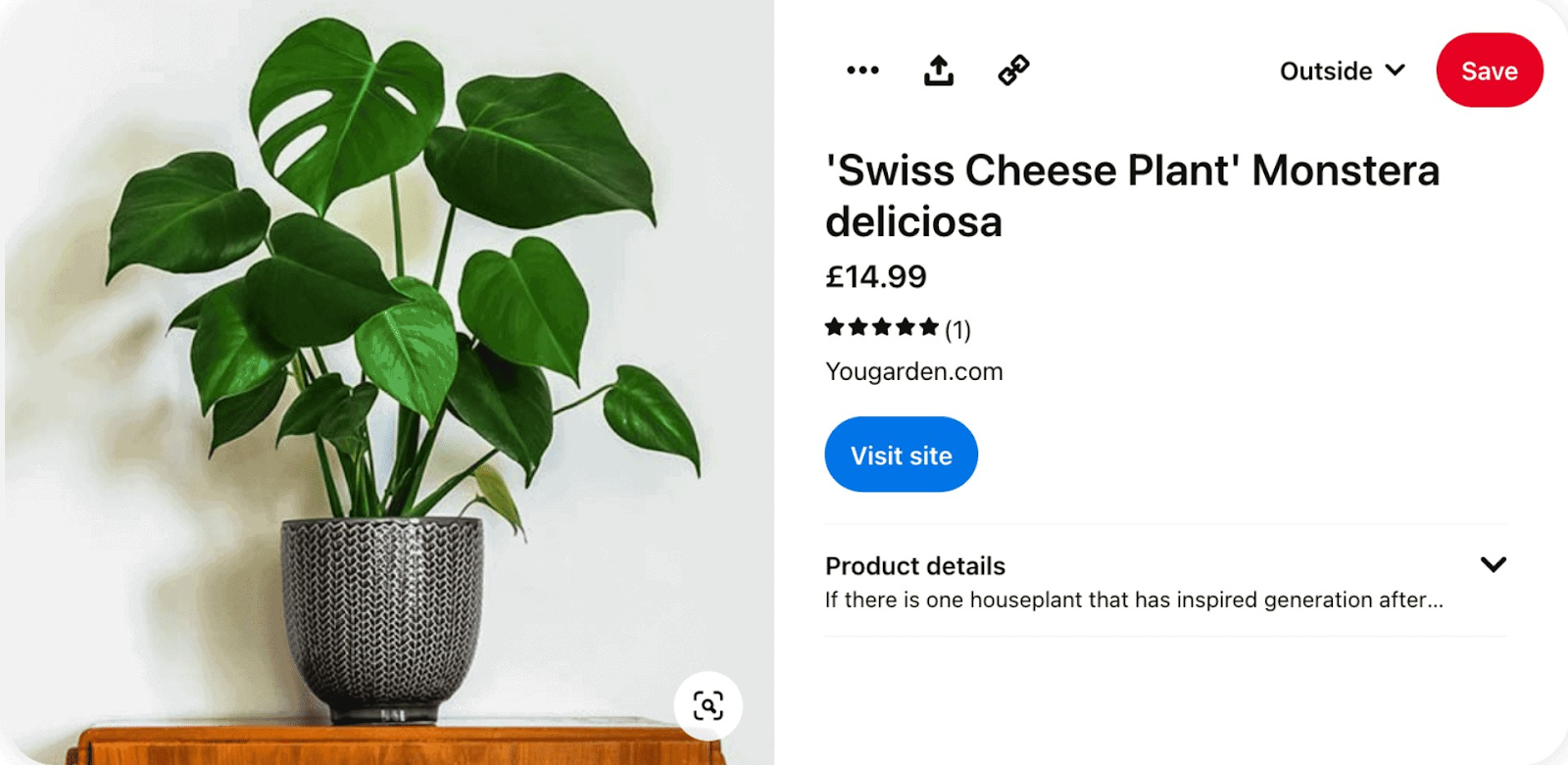Image resolution: width=1568 pixels, height=765 pixels.
Task: Click the star rating icons
Action: [878, 327]
